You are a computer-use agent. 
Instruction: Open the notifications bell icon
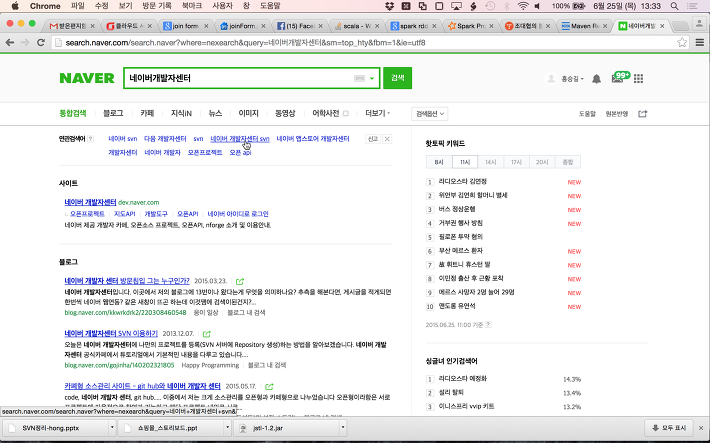(596, 79)
